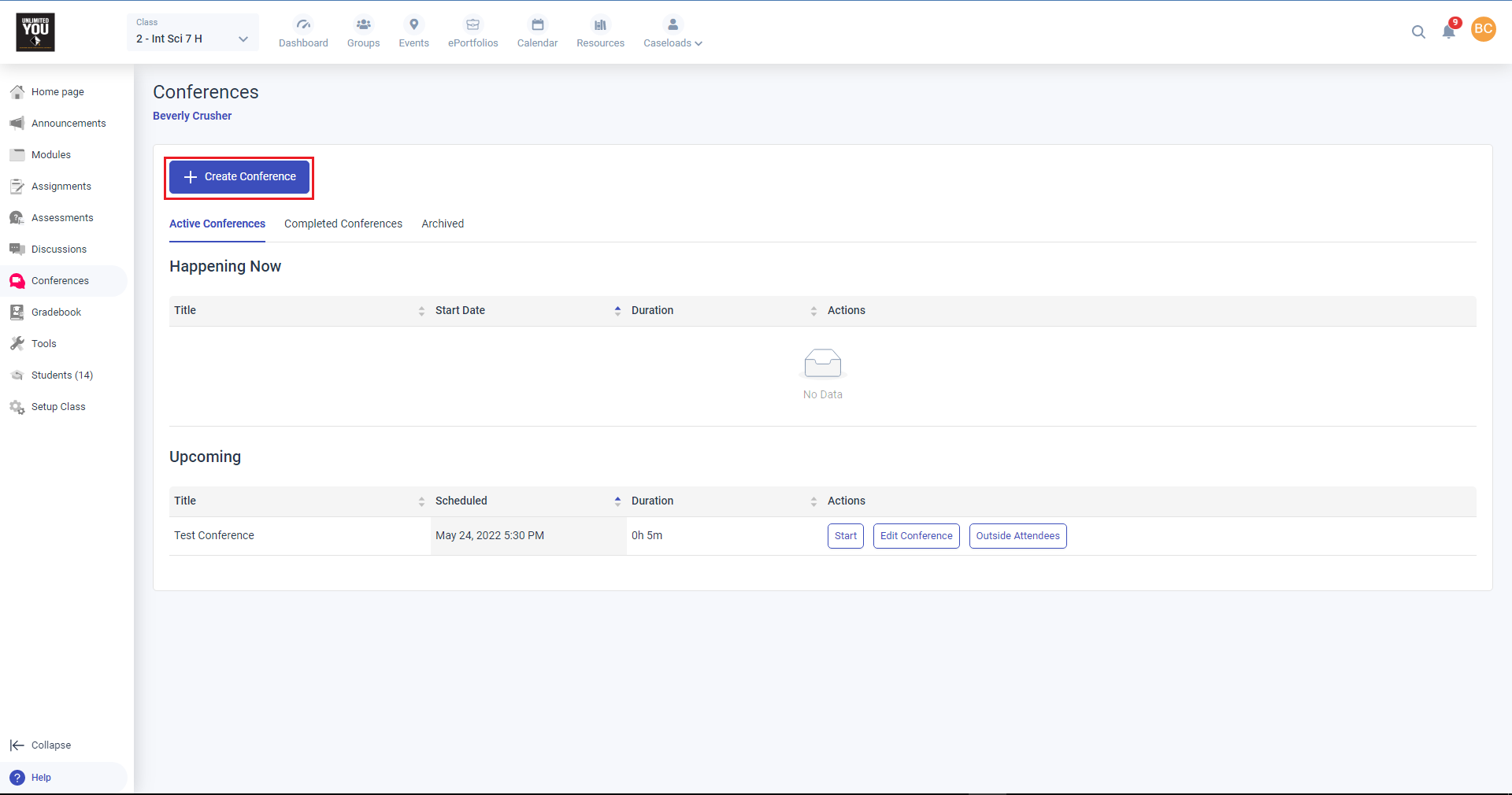Click the Announcements megaphone icon
The image size is (1512, 795).
coord(17,124)
